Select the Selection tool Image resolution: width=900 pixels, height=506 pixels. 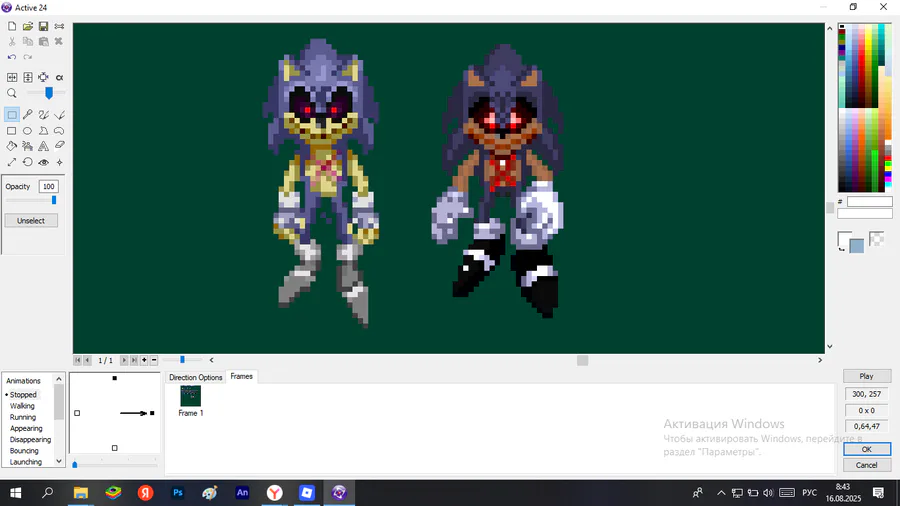[11, 115]
